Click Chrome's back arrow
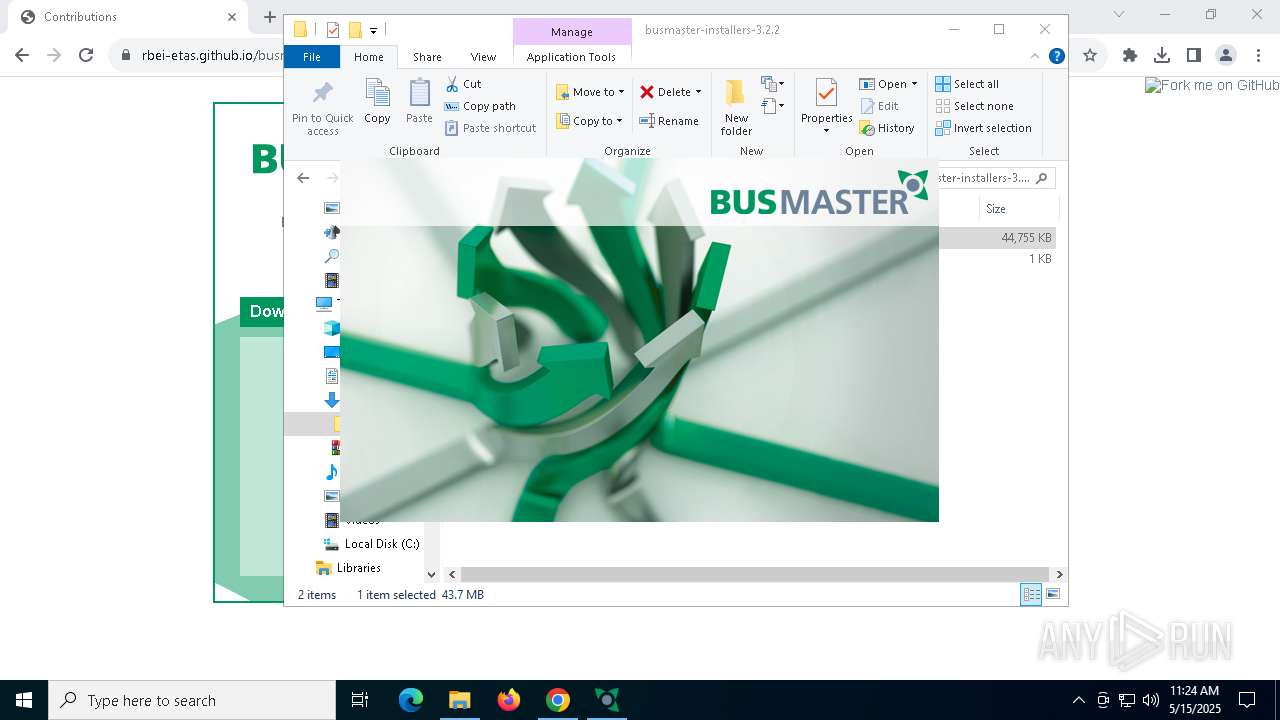Viewport: 1280px width, 720px height. pyautogui.click(x=22, y=56)
